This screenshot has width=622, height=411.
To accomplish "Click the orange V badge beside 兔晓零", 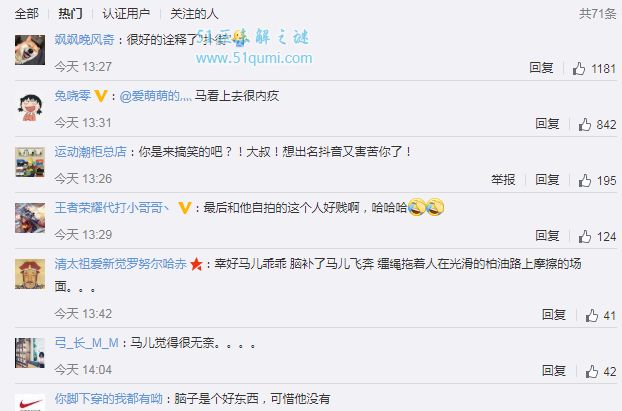I will pos(101,96).
